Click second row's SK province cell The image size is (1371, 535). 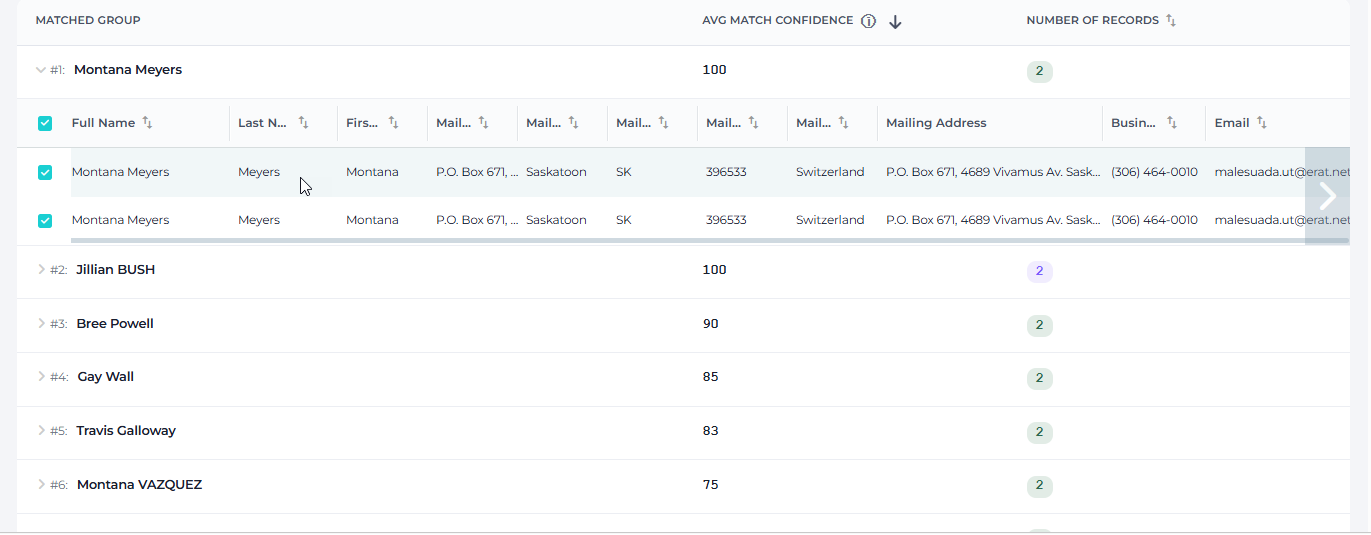coord(624,220)
